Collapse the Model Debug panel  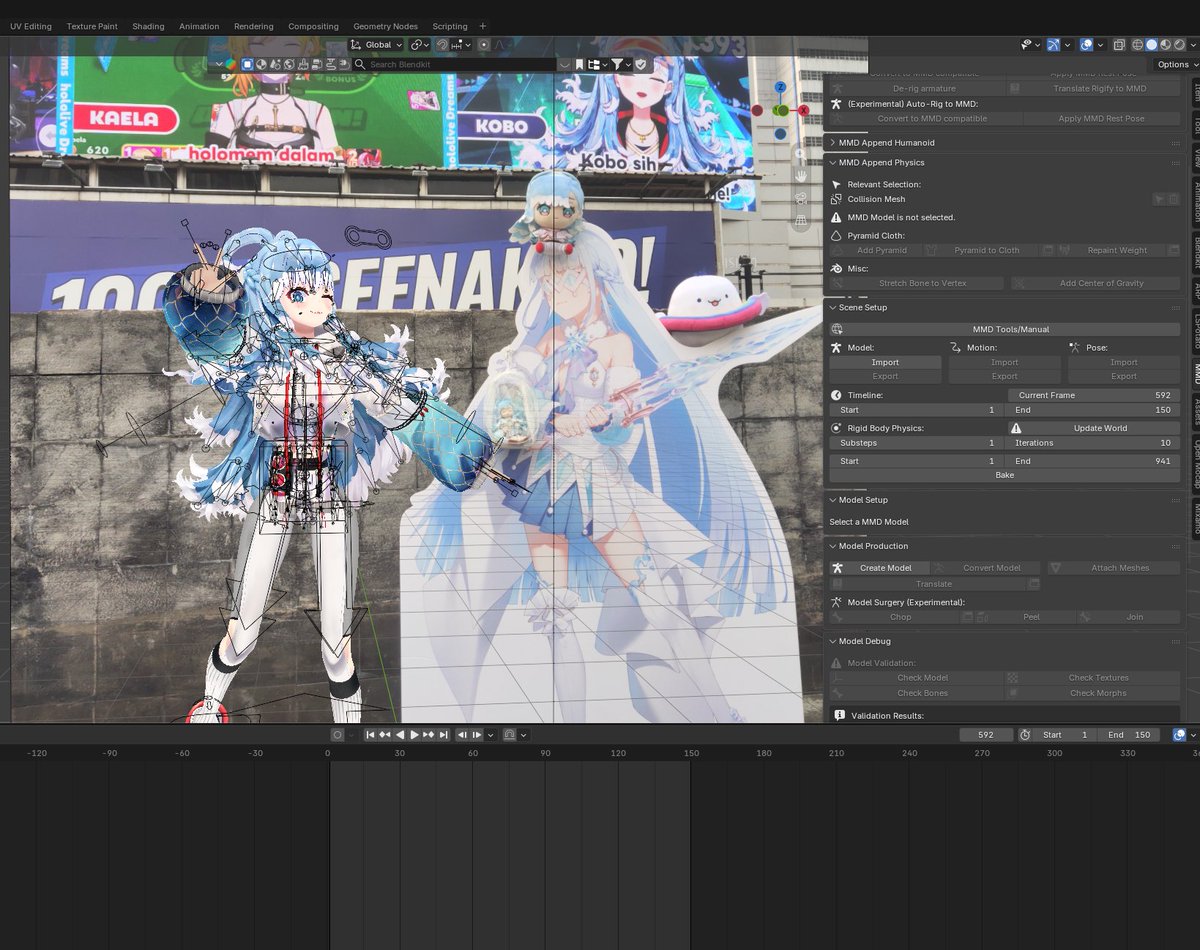(864, 641)
